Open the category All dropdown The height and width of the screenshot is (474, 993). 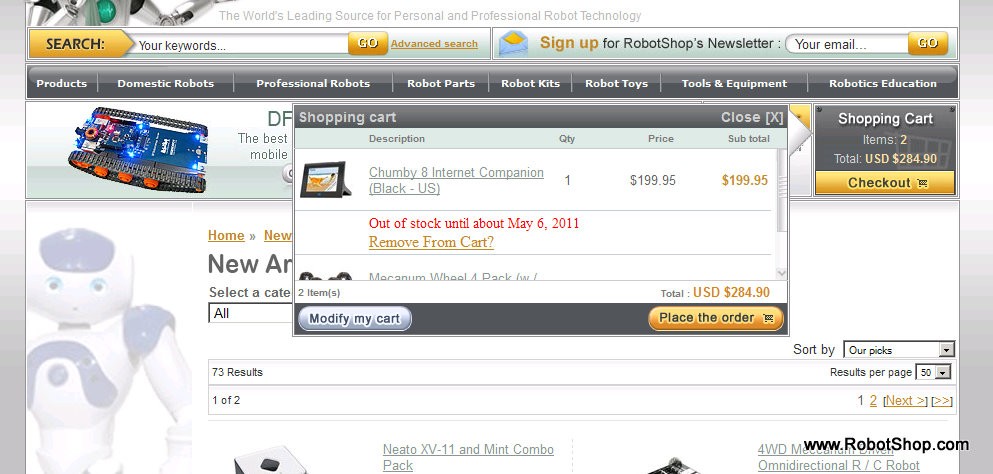[x=251, y=313]
